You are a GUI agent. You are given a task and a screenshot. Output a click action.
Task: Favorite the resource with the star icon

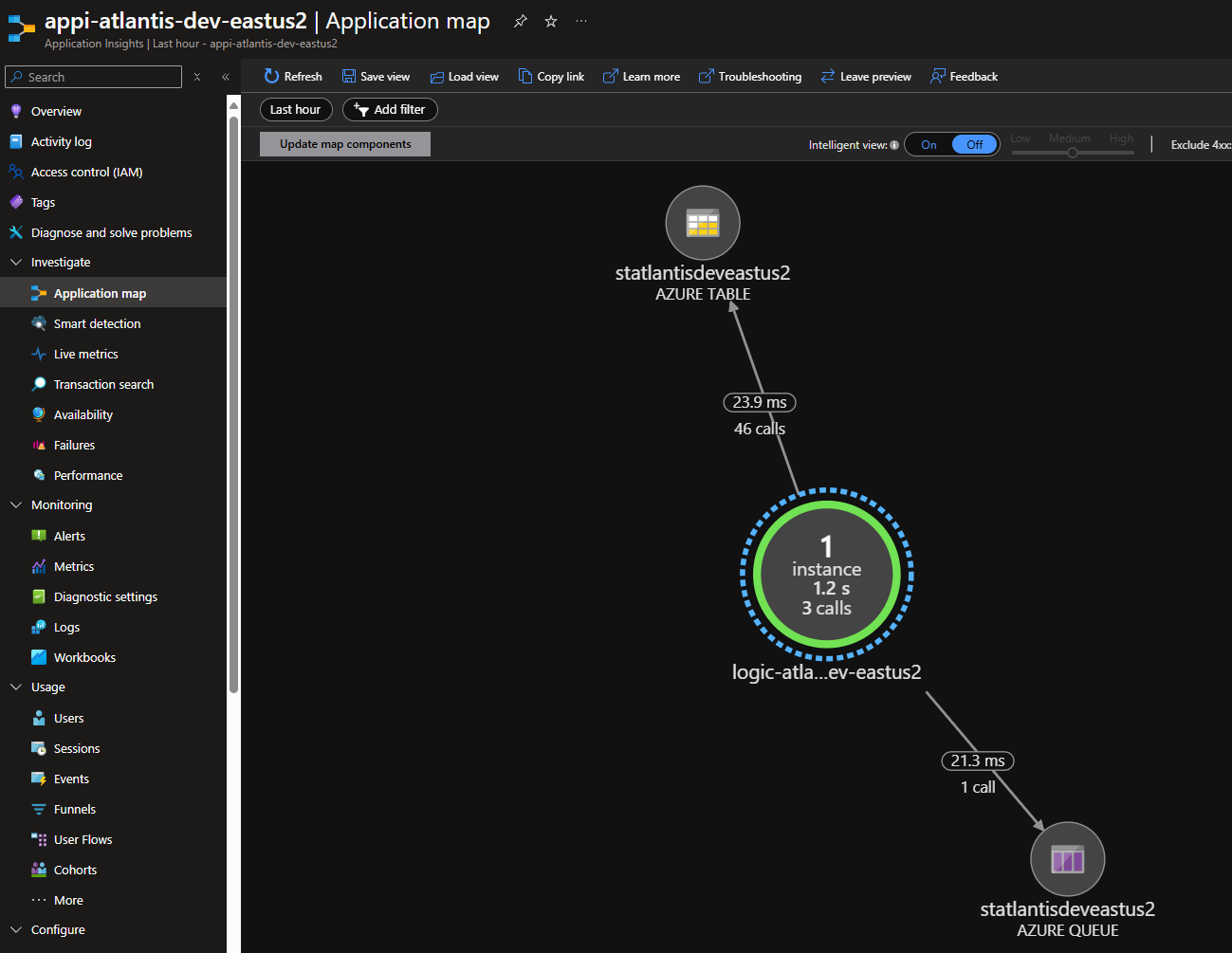click(x=551, y=21)
